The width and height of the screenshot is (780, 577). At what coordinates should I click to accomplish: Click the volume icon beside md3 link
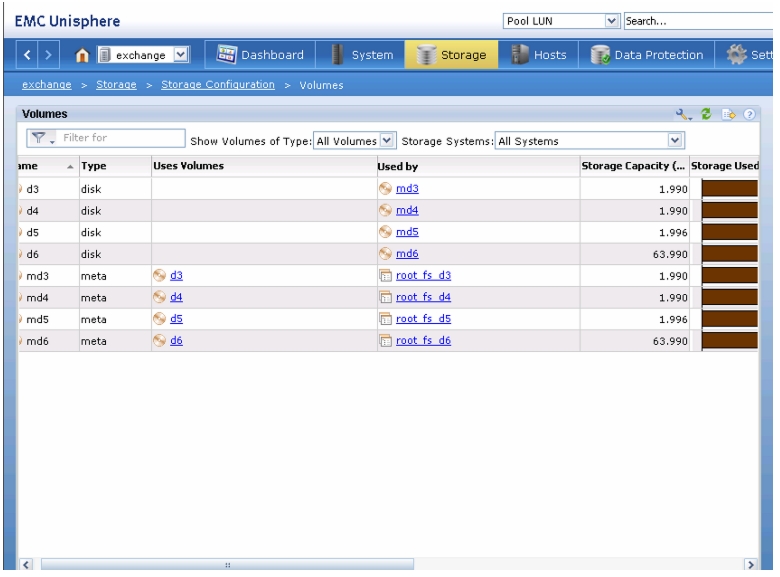coord(385,189)
